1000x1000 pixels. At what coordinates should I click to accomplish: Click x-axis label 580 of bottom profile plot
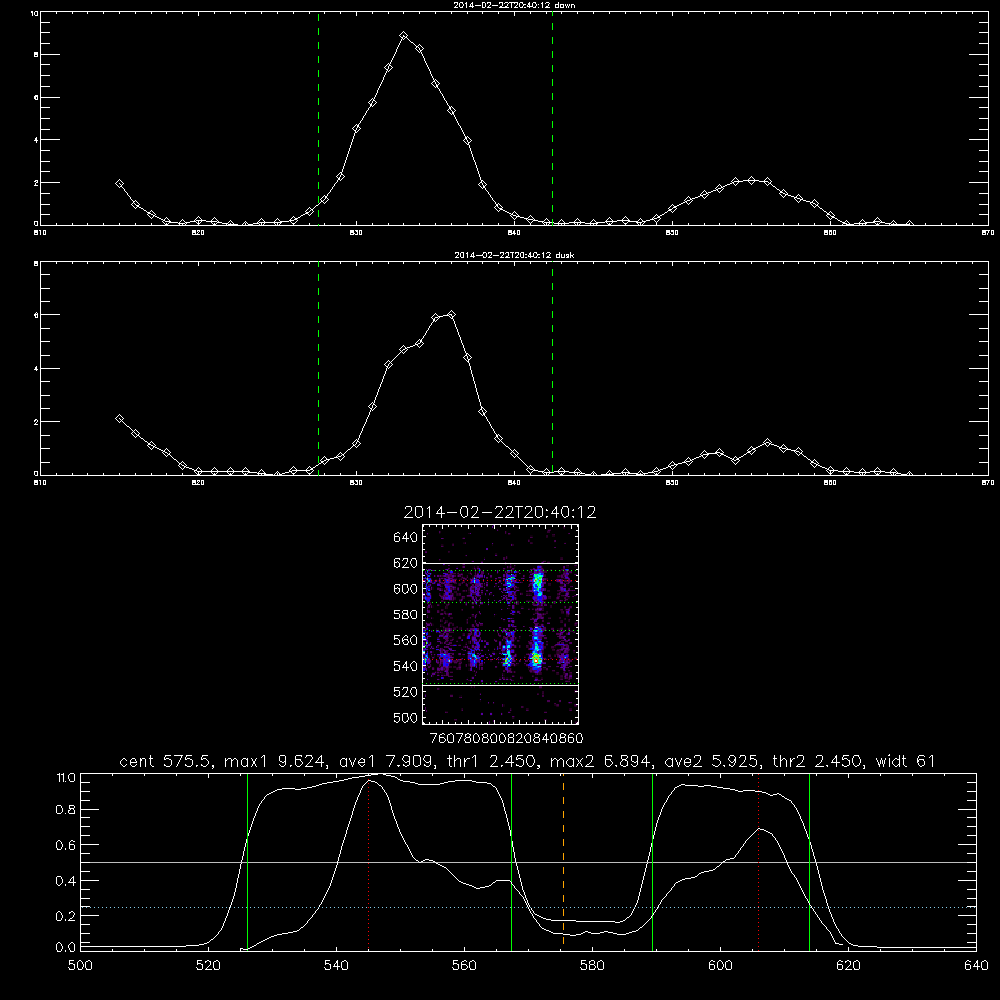(592, 966)
